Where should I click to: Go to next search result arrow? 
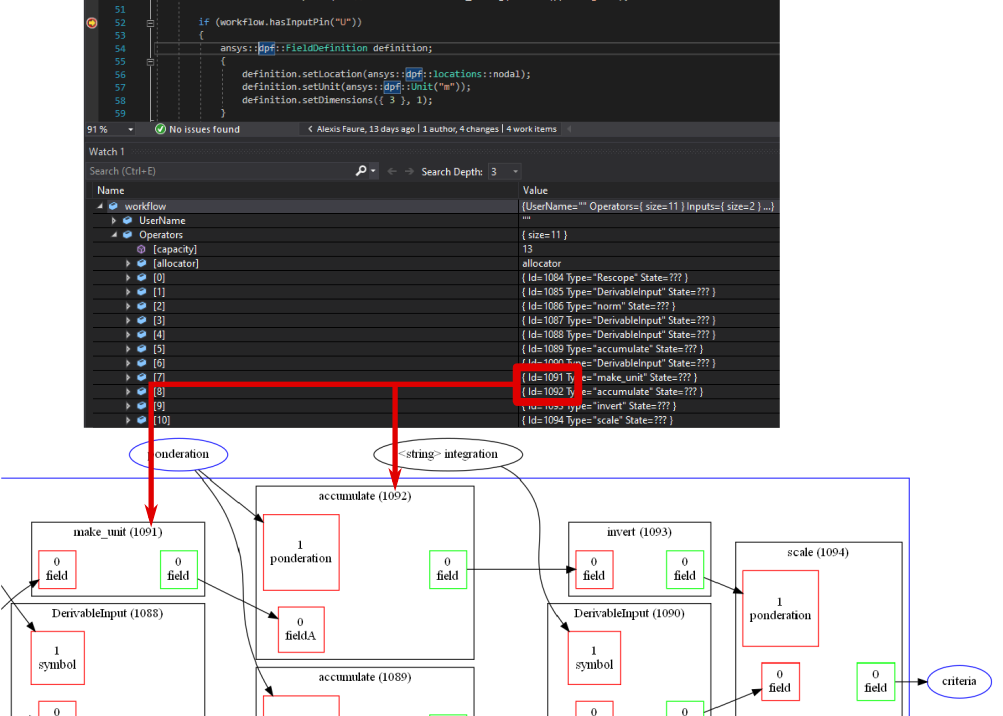coord(409,171)
